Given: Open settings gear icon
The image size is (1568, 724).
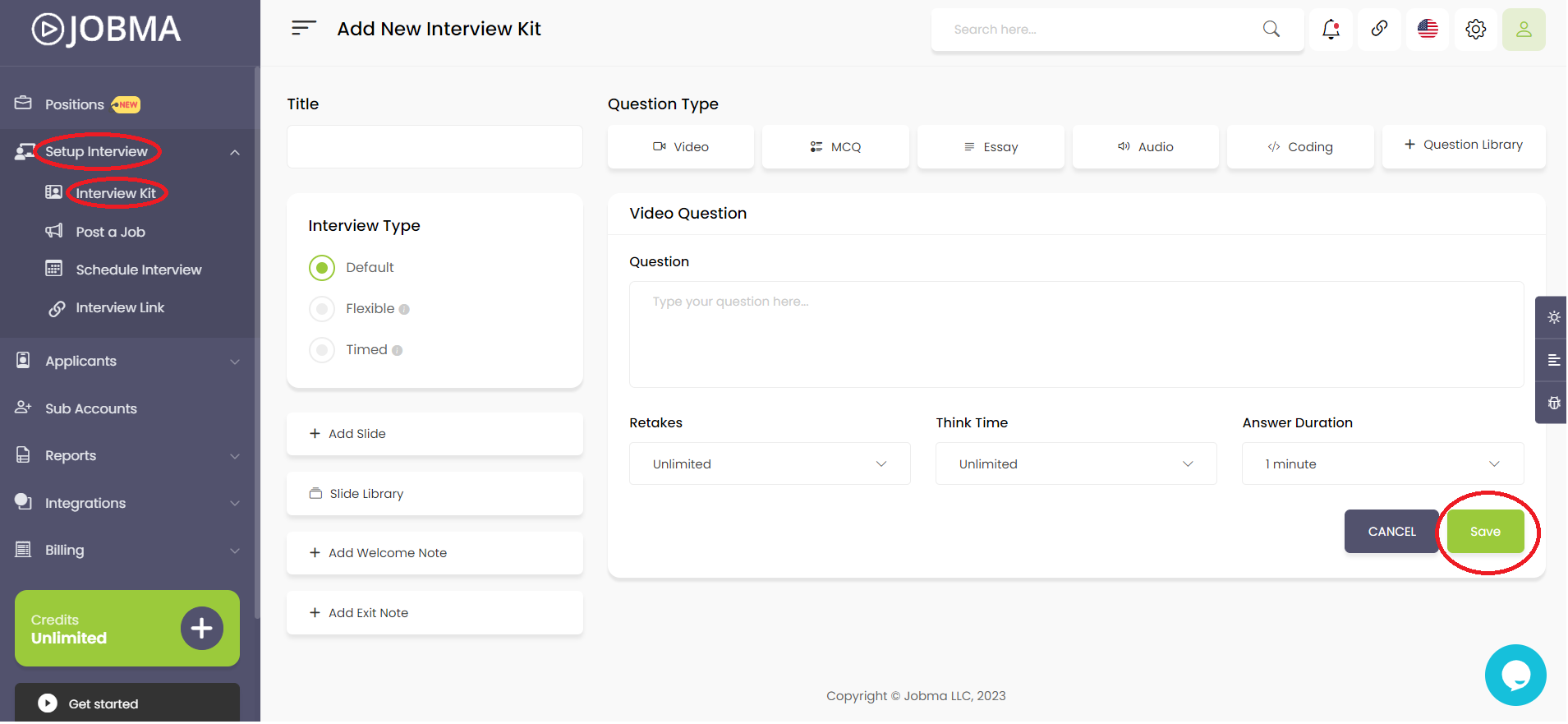Looking at the screenshot, I should tap(1476, 30).
